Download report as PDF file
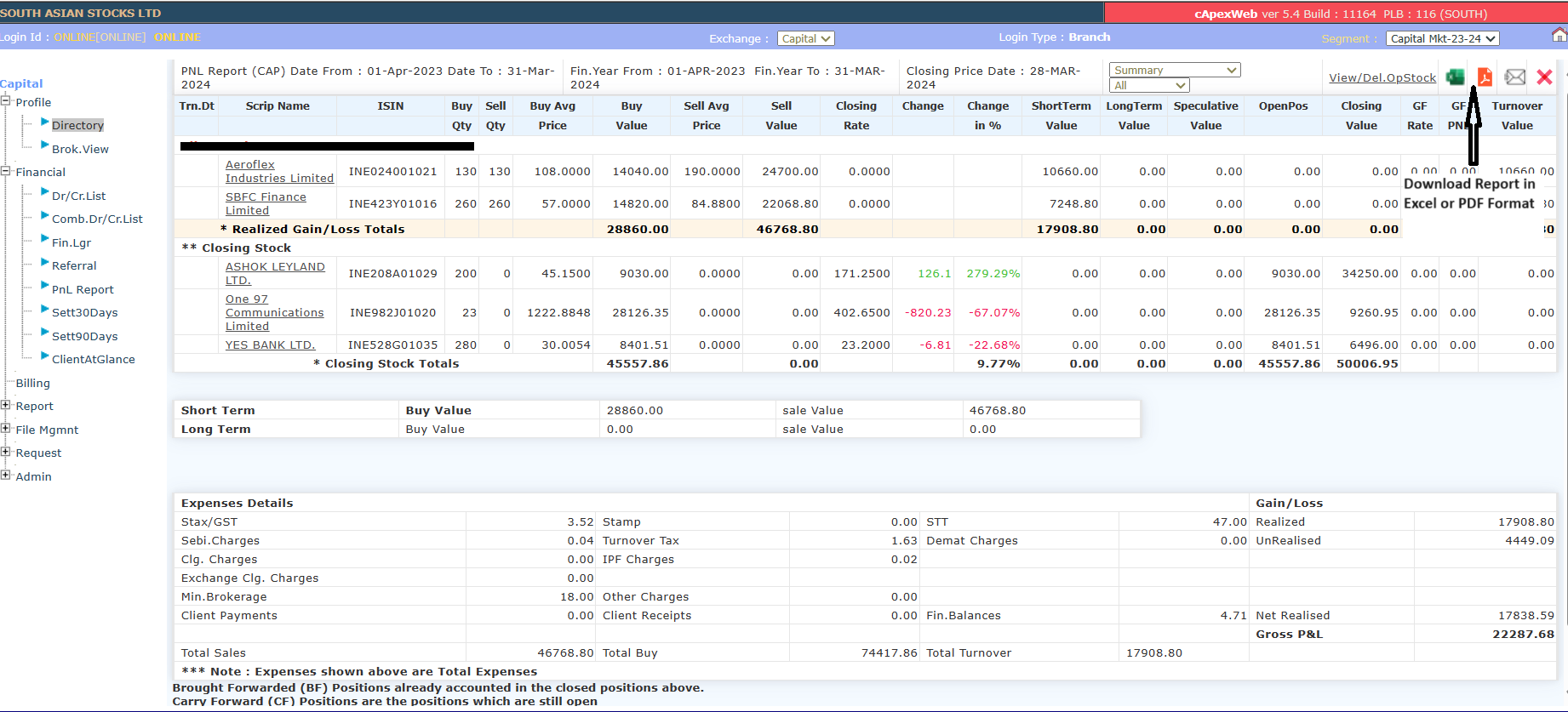Image resolution: width=1568 pixels, height=712 pixels. [1485, 77]
